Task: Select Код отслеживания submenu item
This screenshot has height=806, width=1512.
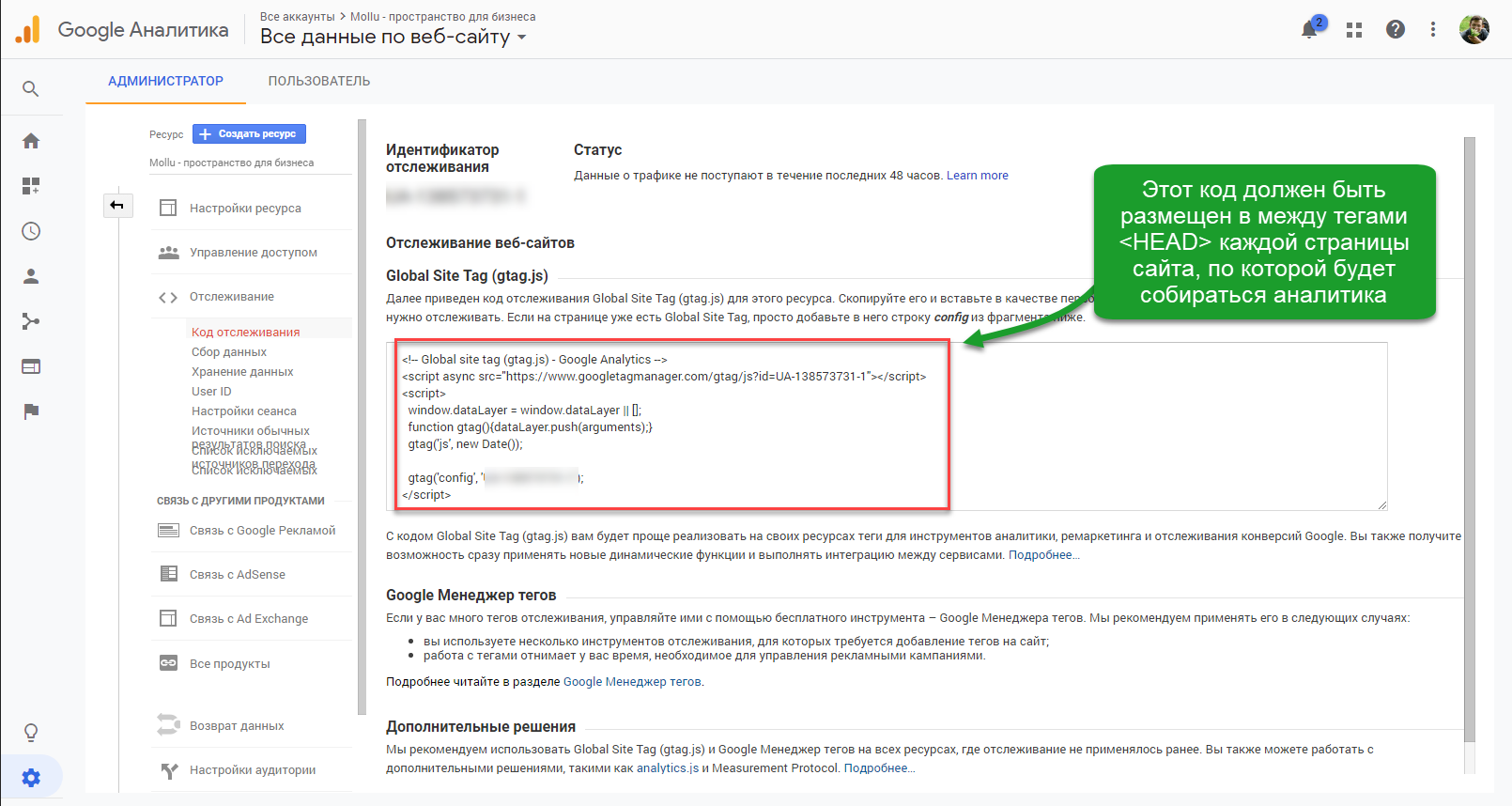Action: pos(246,332)
